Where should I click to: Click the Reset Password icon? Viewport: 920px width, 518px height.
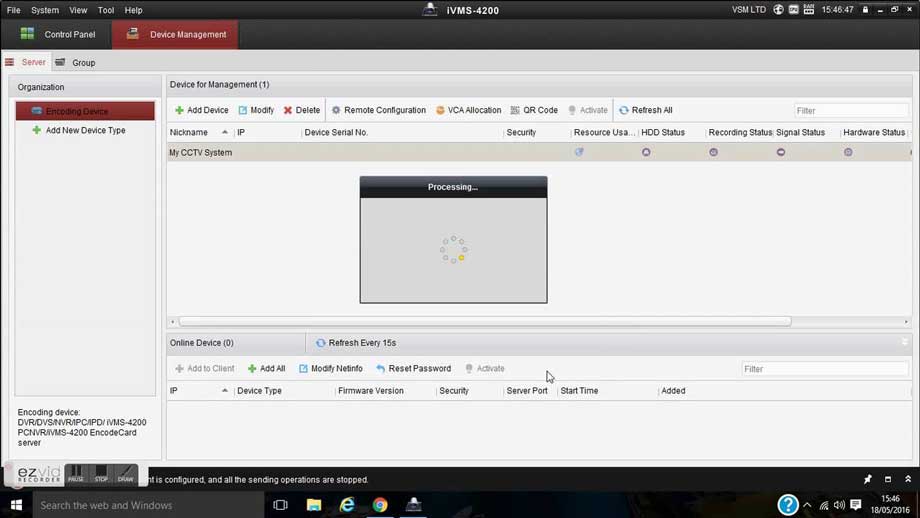[381, 369]
